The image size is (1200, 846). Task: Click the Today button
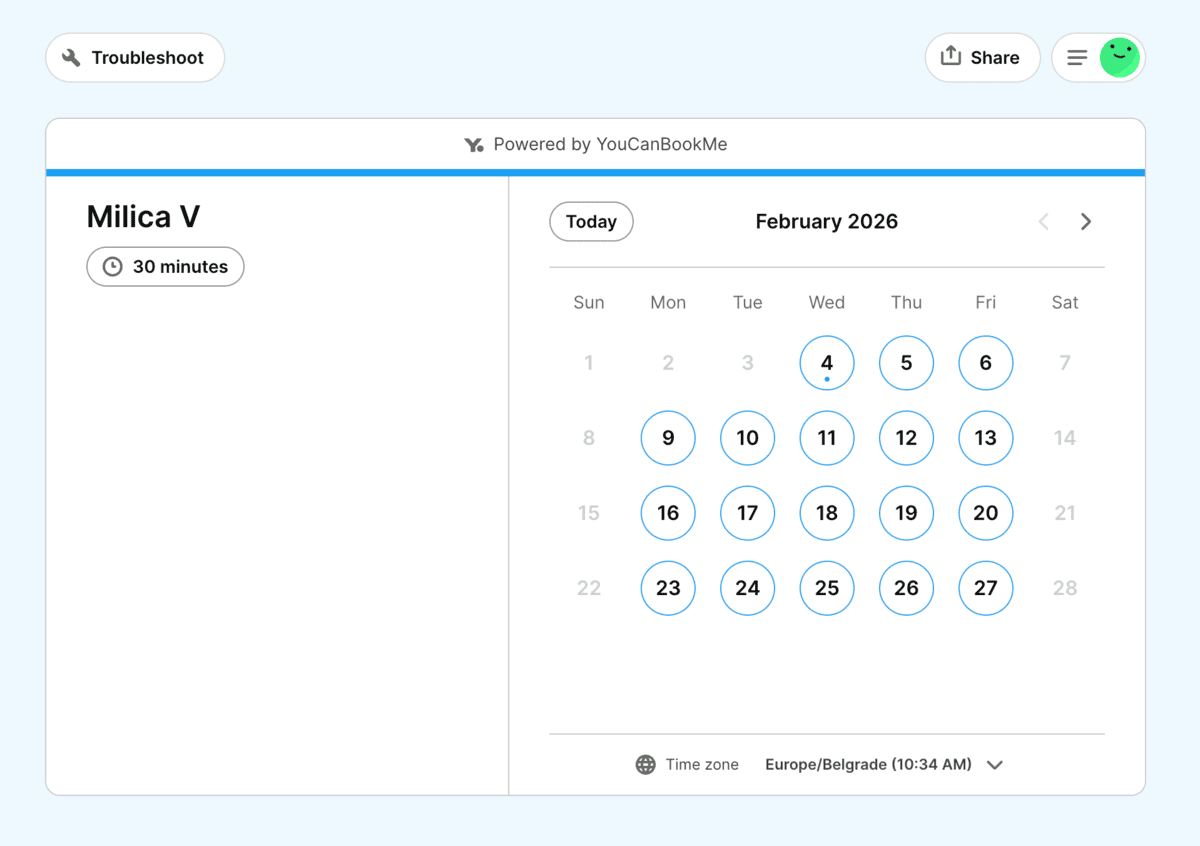point(591,221)
